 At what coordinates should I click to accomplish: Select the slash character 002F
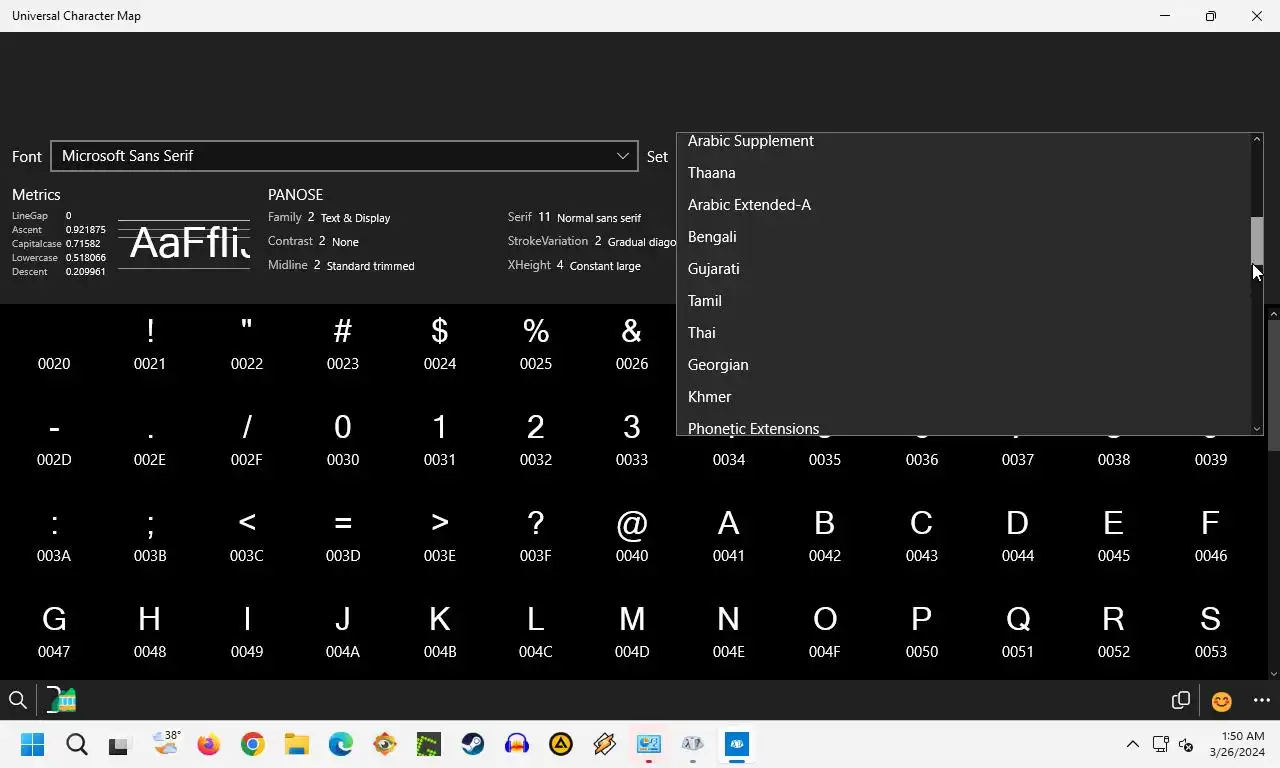point(247,439)
